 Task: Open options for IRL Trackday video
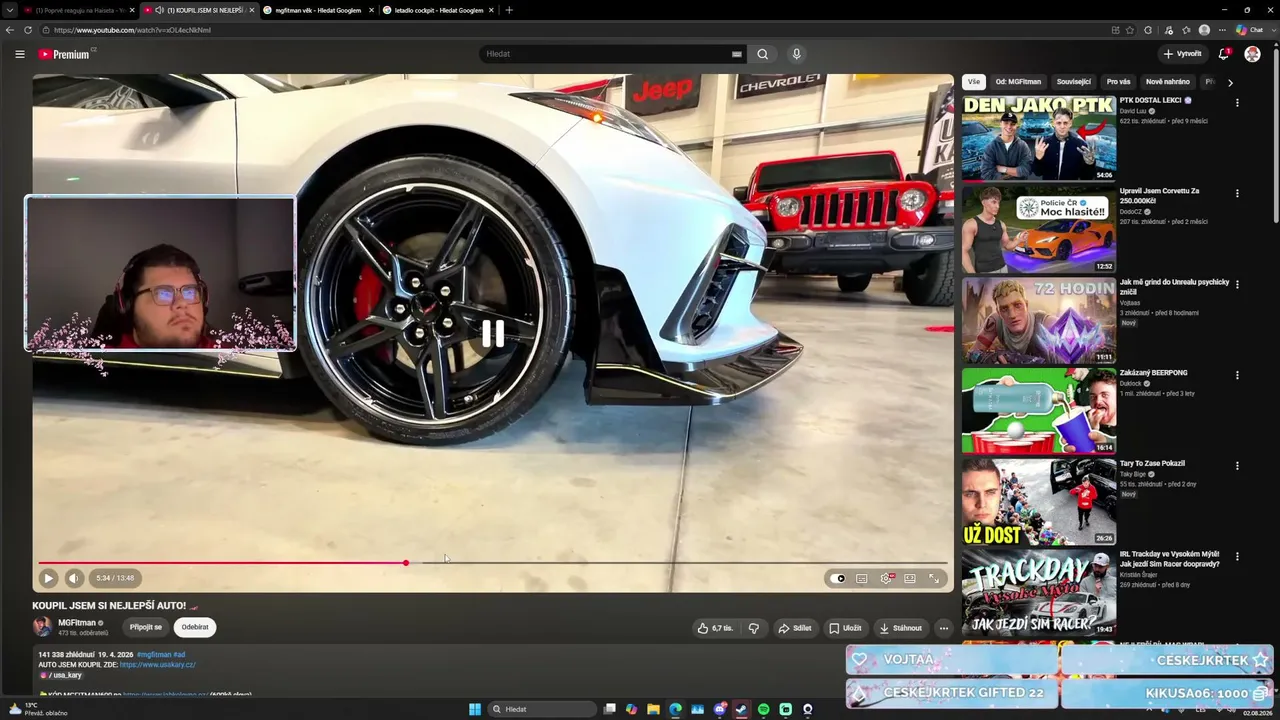tap(1237, 557)
